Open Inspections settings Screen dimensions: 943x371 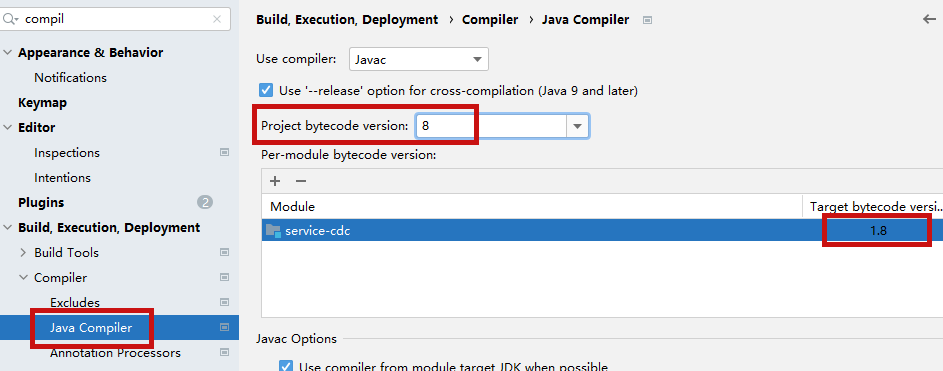click(67, 153)
